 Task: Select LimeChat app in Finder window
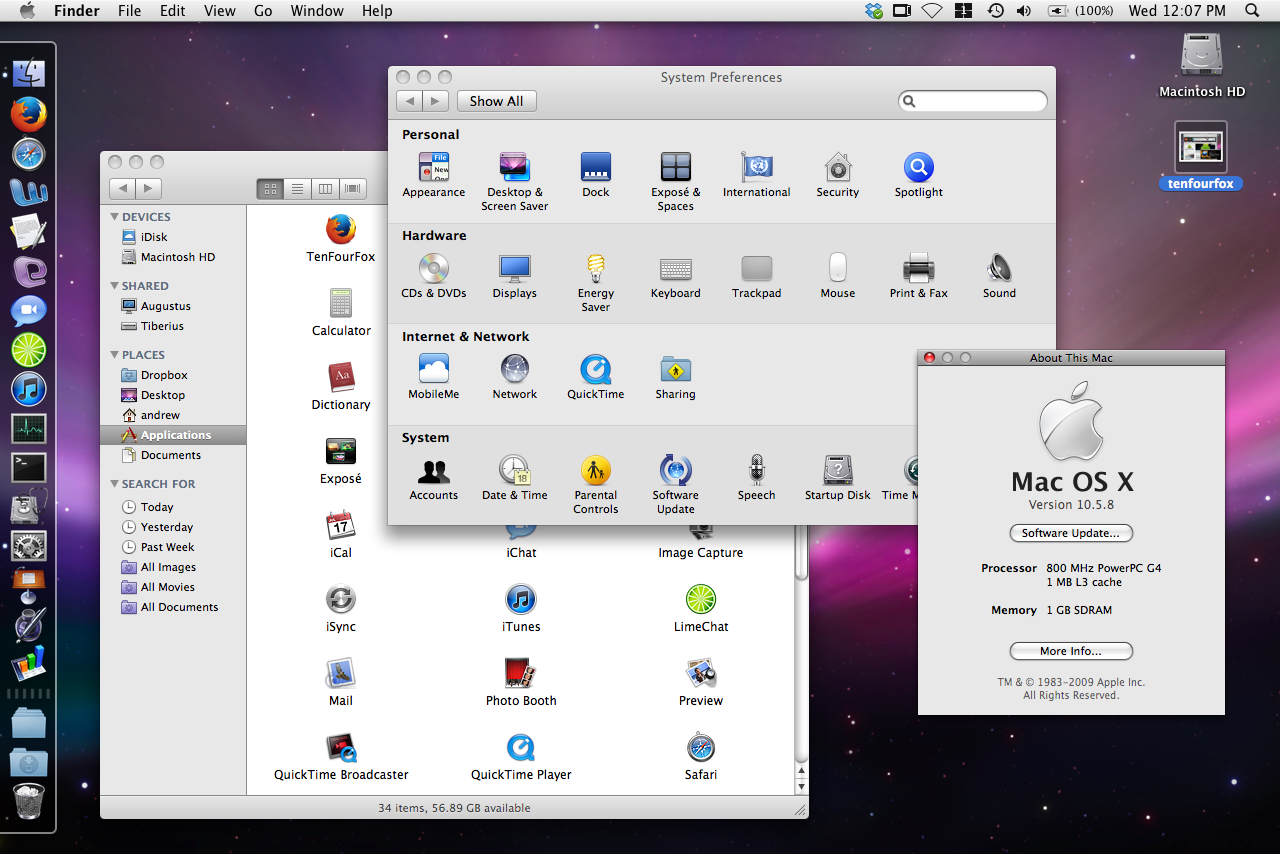click(701, 600)
